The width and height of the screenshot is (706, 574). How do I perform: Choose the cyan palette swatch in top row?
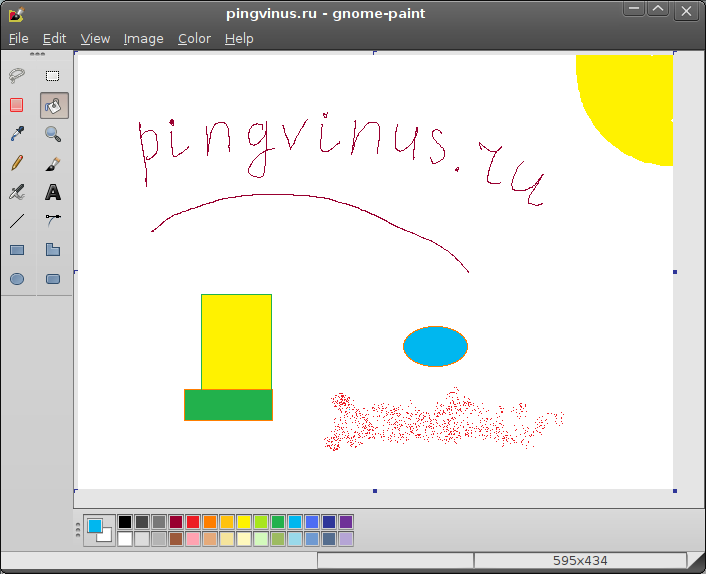pyautogui.click(x=295, y=522)
